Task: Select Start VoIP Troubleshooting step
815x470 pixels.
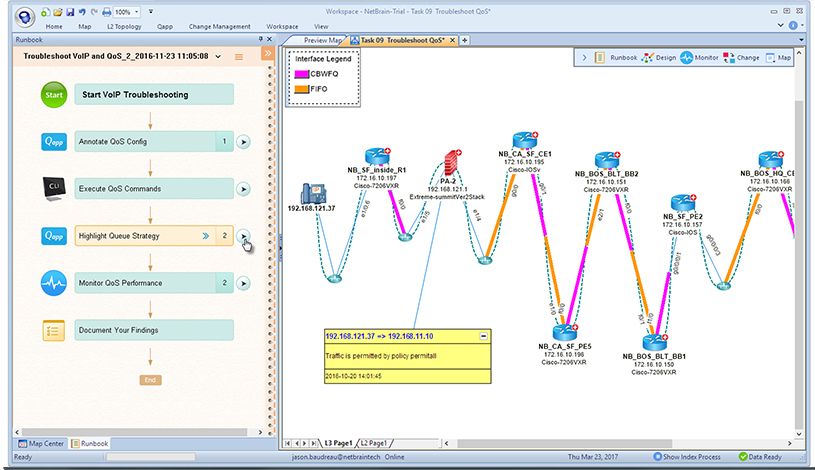Action: (x=154, y=95)
